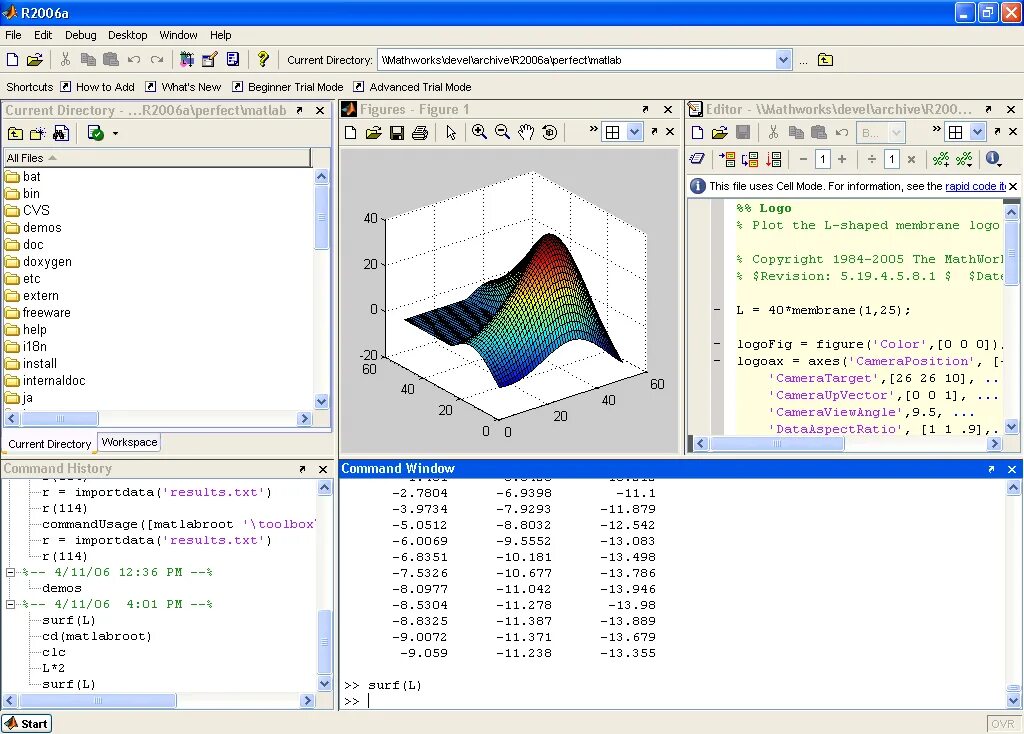Select the Zoom In tool in Figures toolbar
This screenshot has width=1024, height=734.
tap(479, 132)
